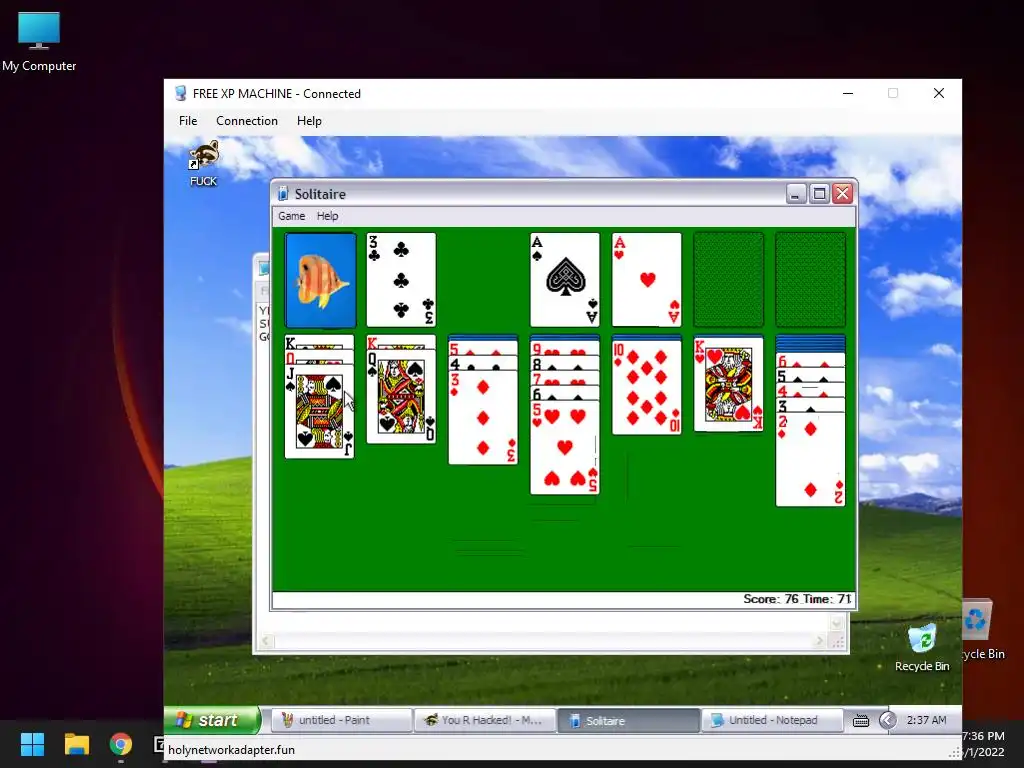
Task: Select the 10 of diamonds card
Action: click(647, 387)
